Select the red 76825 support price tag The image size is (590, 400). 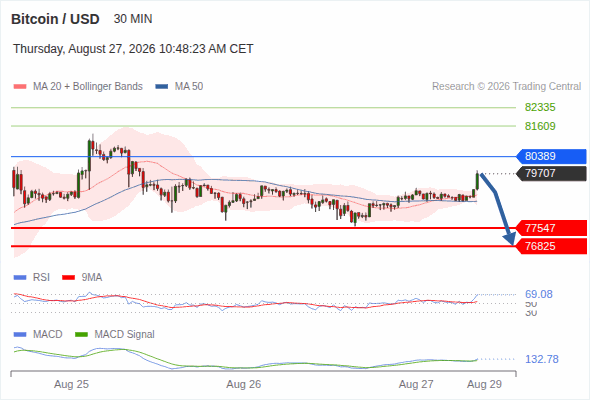[551, 246]
